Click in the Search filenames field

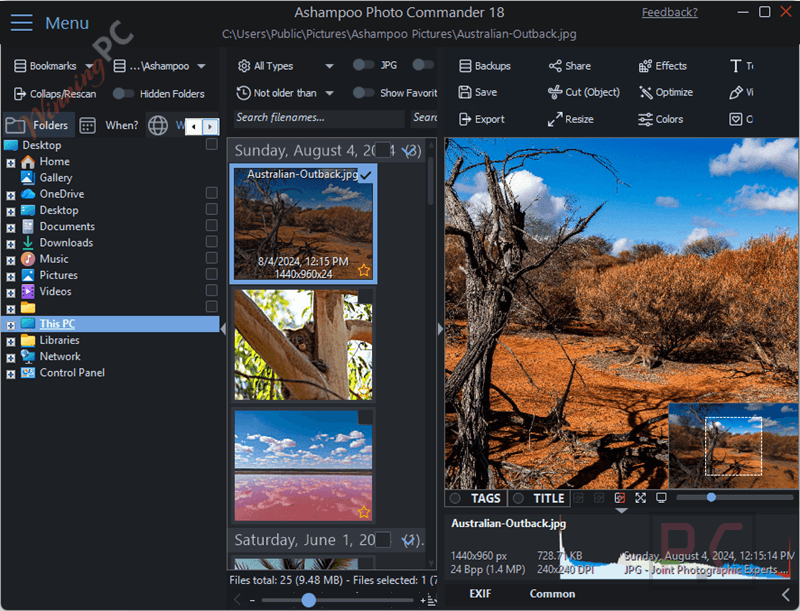(319, 118)
